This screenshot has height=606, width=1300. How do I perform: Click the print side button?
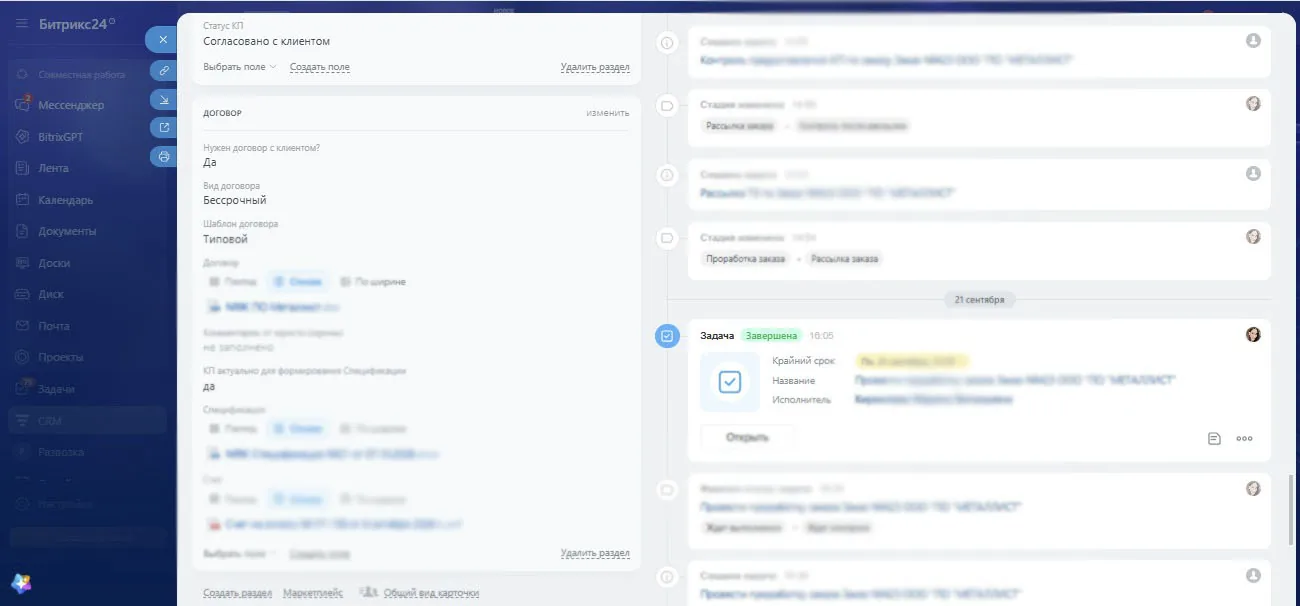163,157
